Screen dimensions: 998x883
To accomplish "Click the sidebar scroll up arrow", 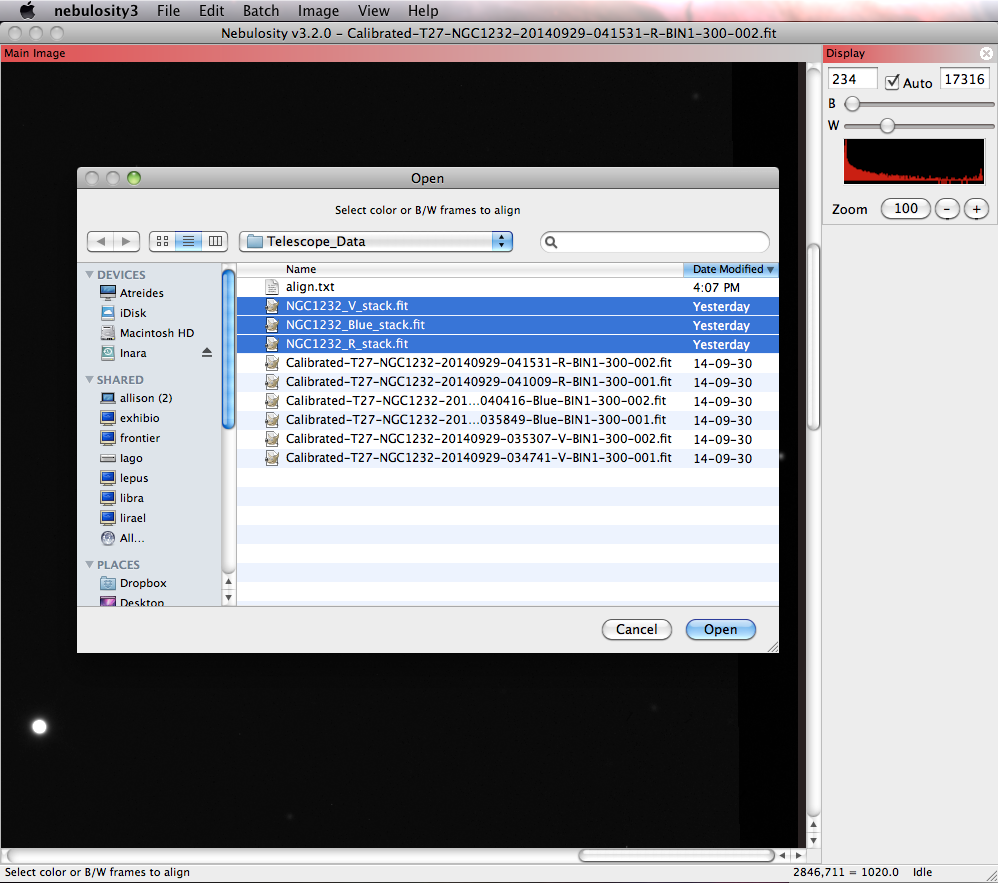I will coord(228,581).
